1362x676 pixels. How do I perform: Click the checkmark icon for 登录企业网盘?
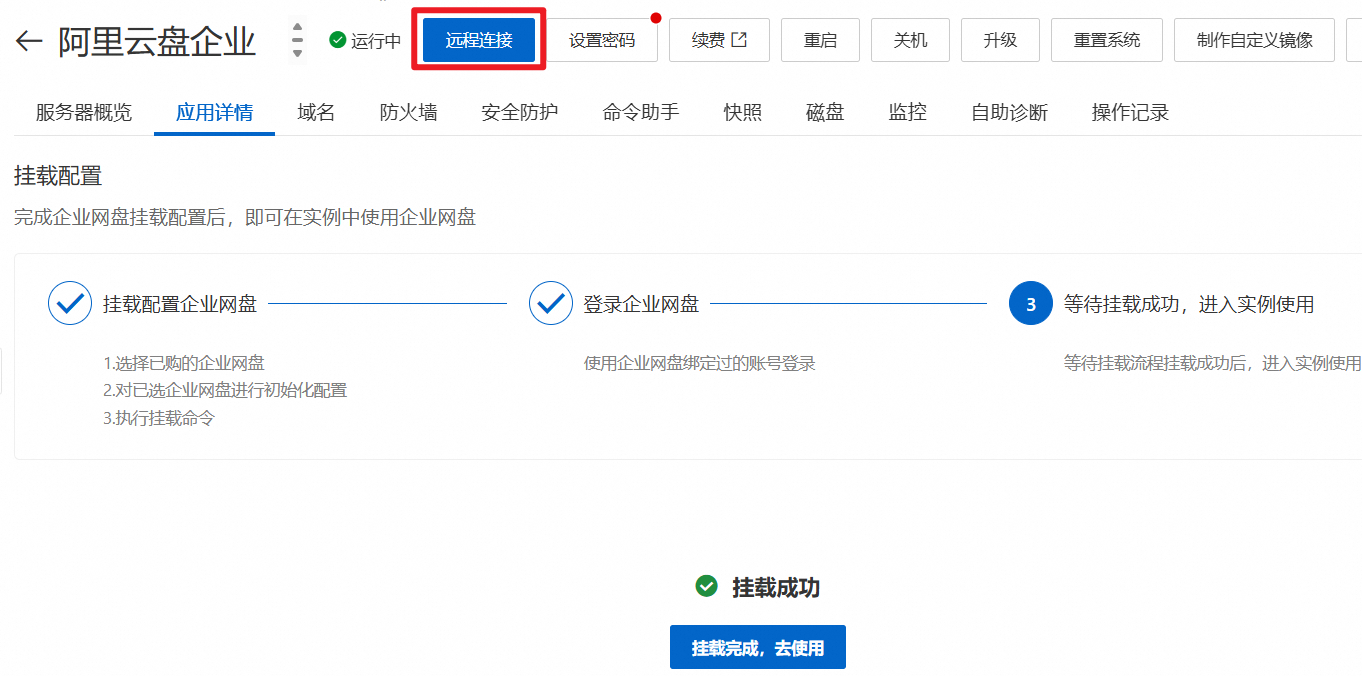[551, 303]
